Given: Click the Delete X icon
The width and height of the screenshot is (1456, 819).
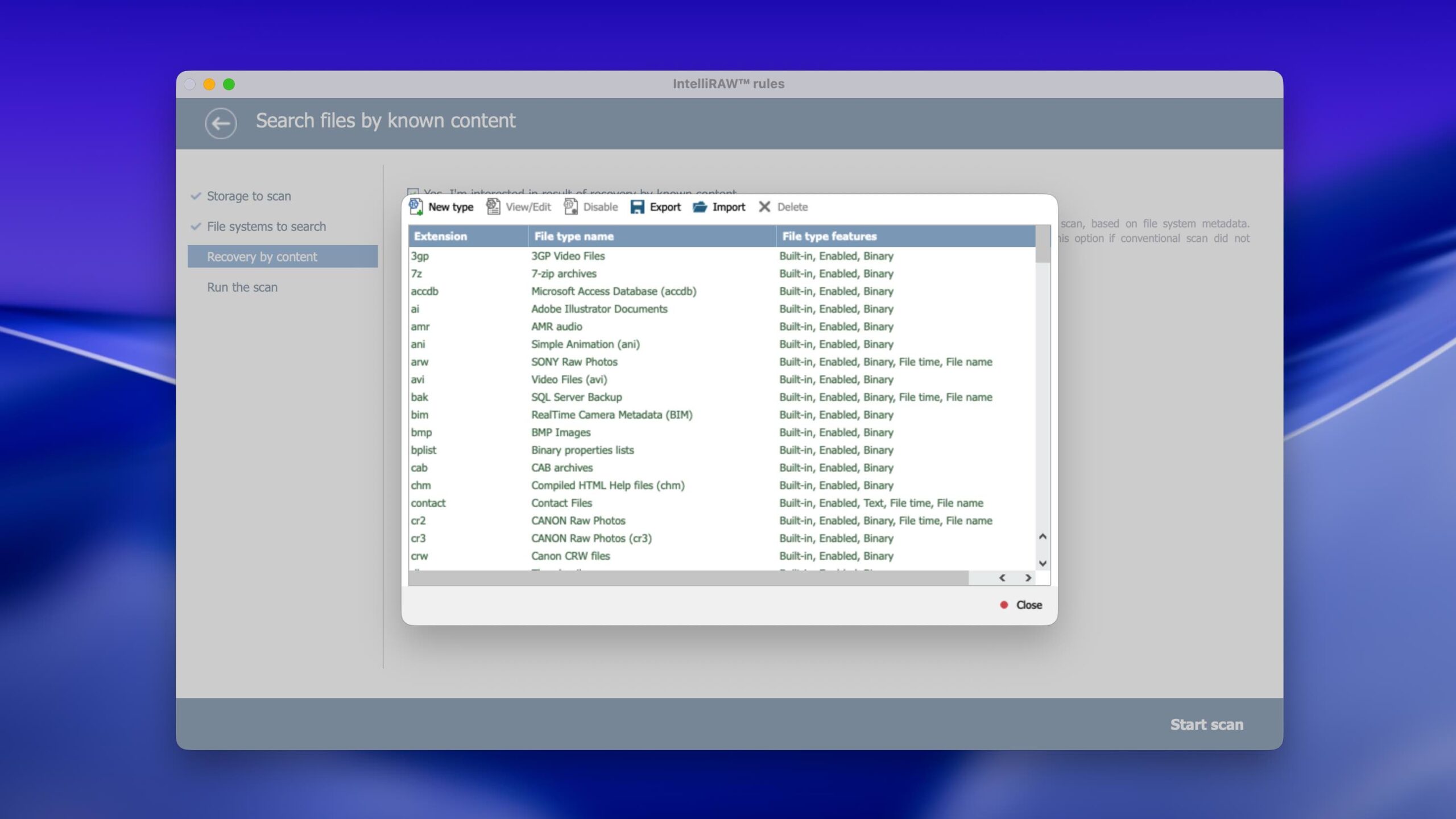Looking at the screenshot, I should tap(764, 206).
